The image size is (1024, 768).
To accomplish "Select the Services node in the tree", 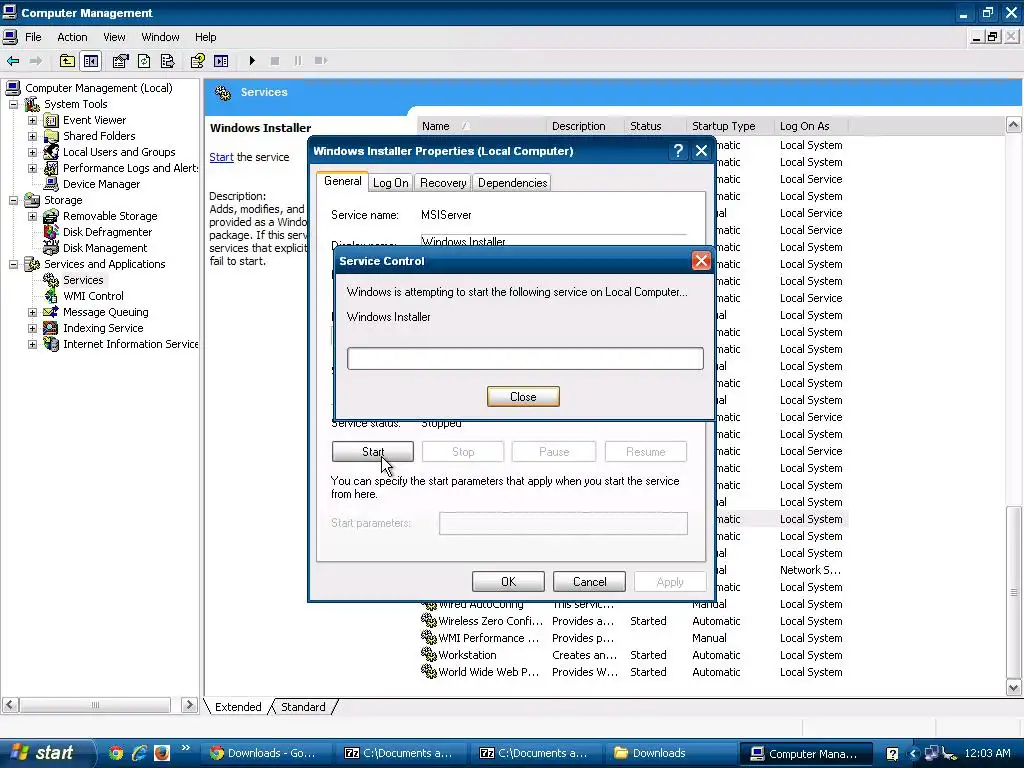I will click(83, 280).
